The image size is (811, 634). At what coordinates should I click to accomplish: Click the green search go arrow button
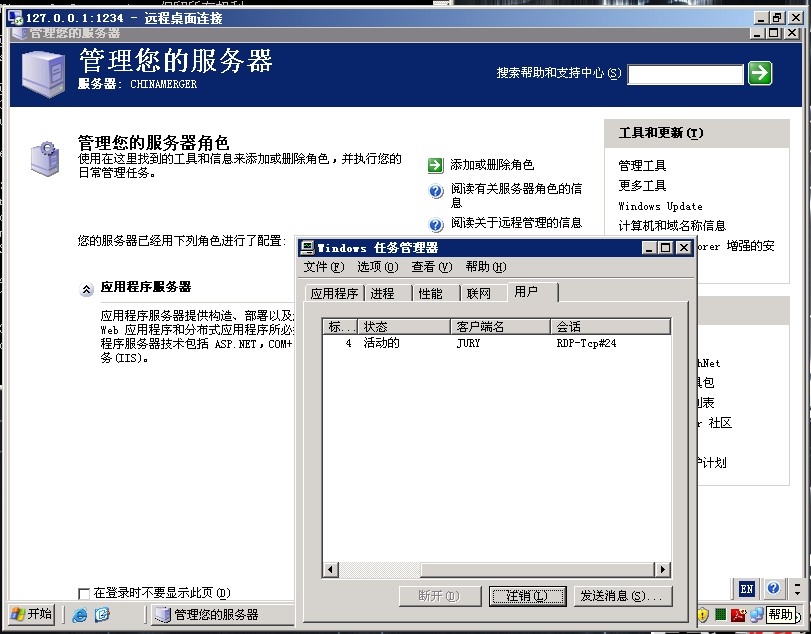pos(760,73)
